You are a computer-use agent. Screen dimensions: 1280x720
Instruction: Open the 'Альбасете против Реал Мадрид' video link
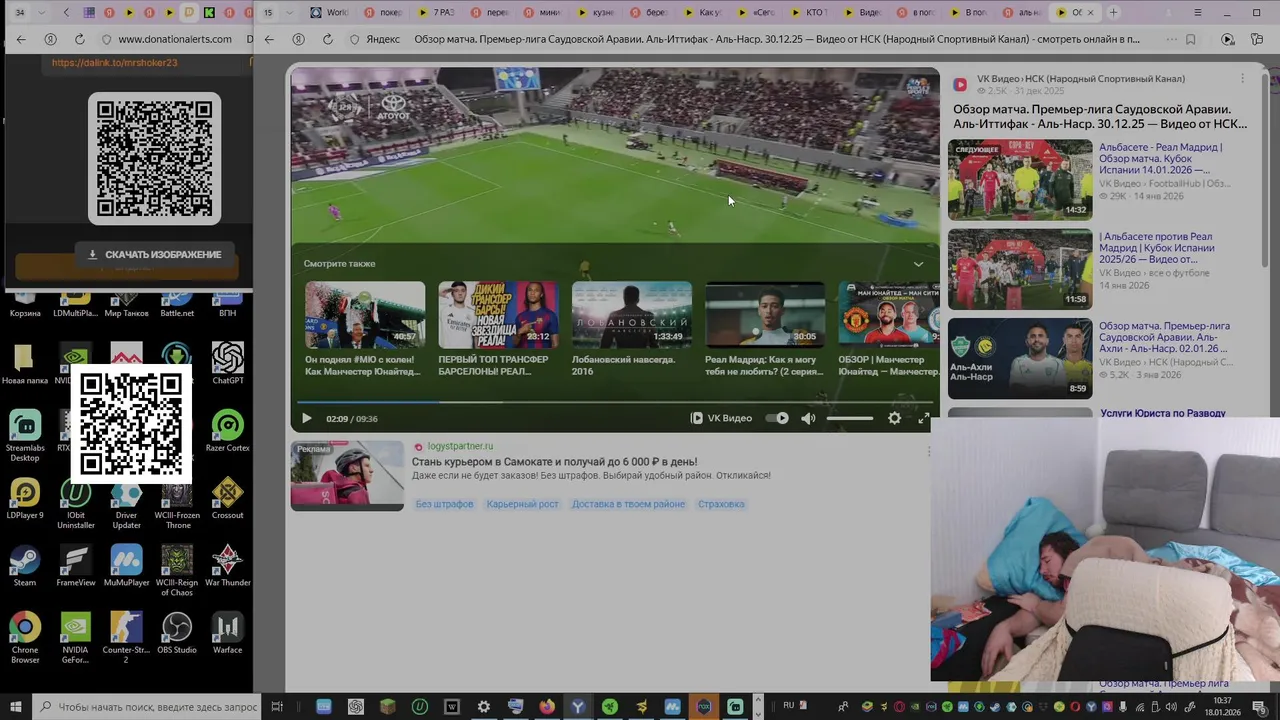click(x=1157, y=247)
